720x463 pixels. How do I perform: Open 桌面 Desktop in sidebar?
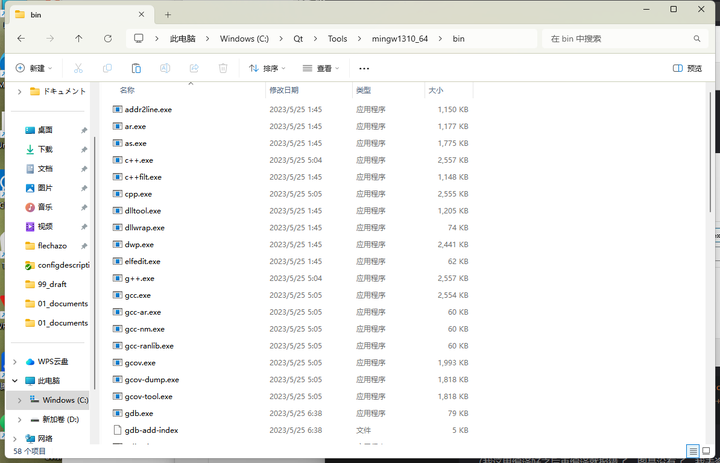pos(45,130)
